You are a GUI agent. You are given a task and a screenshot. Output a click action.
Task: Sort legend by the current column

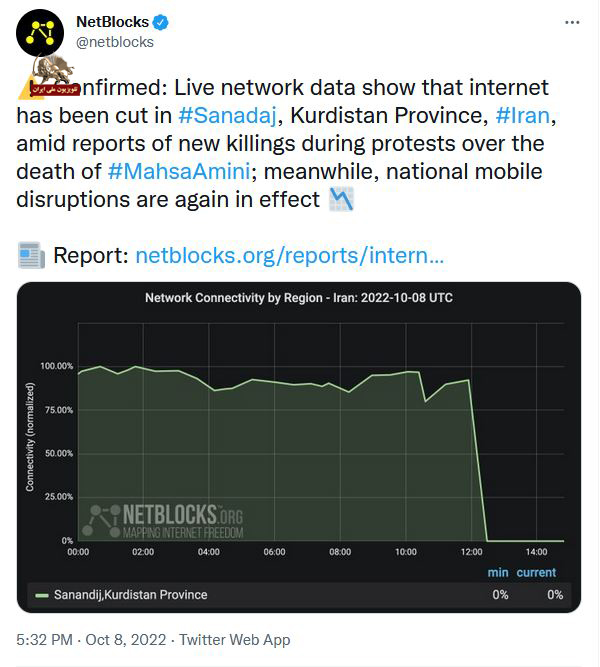[x=537, y=572]
